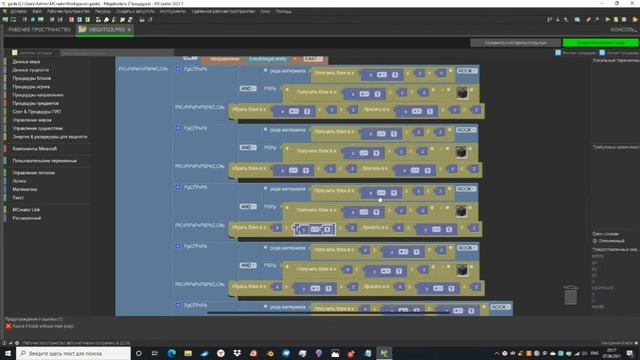Toggle the right blue checkbox below save buttons
Viewport: 640px width, 360px height.
[602, 53]
